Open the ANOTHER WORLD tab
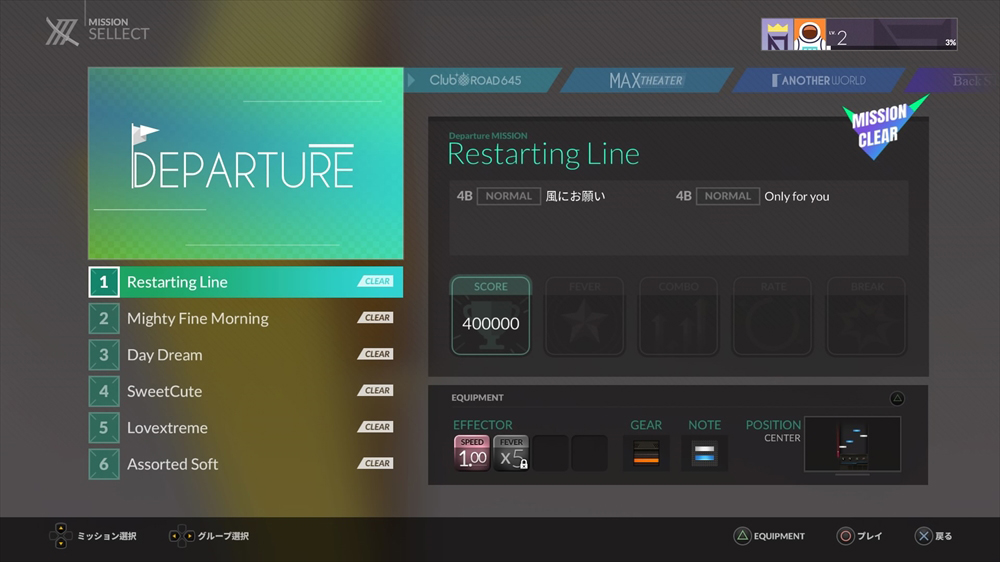Viewport: 1000px width, 562px height. 820,80
